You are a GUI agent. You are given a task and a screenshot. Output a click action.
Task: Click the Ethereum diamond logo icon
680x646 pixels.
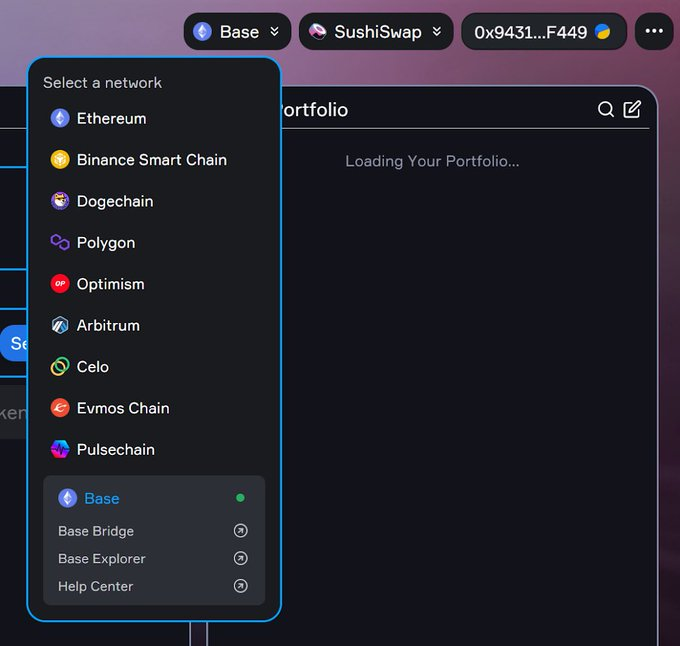point(60,118)
